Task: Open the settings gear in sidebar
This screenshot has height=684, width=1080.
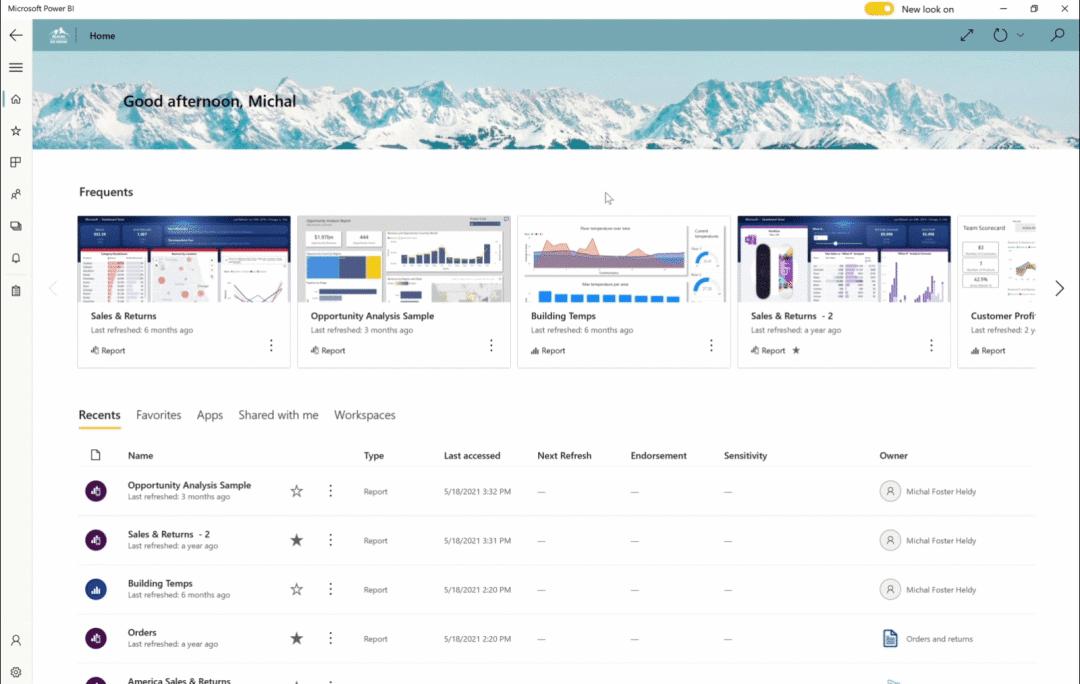Action: (16, 672)
